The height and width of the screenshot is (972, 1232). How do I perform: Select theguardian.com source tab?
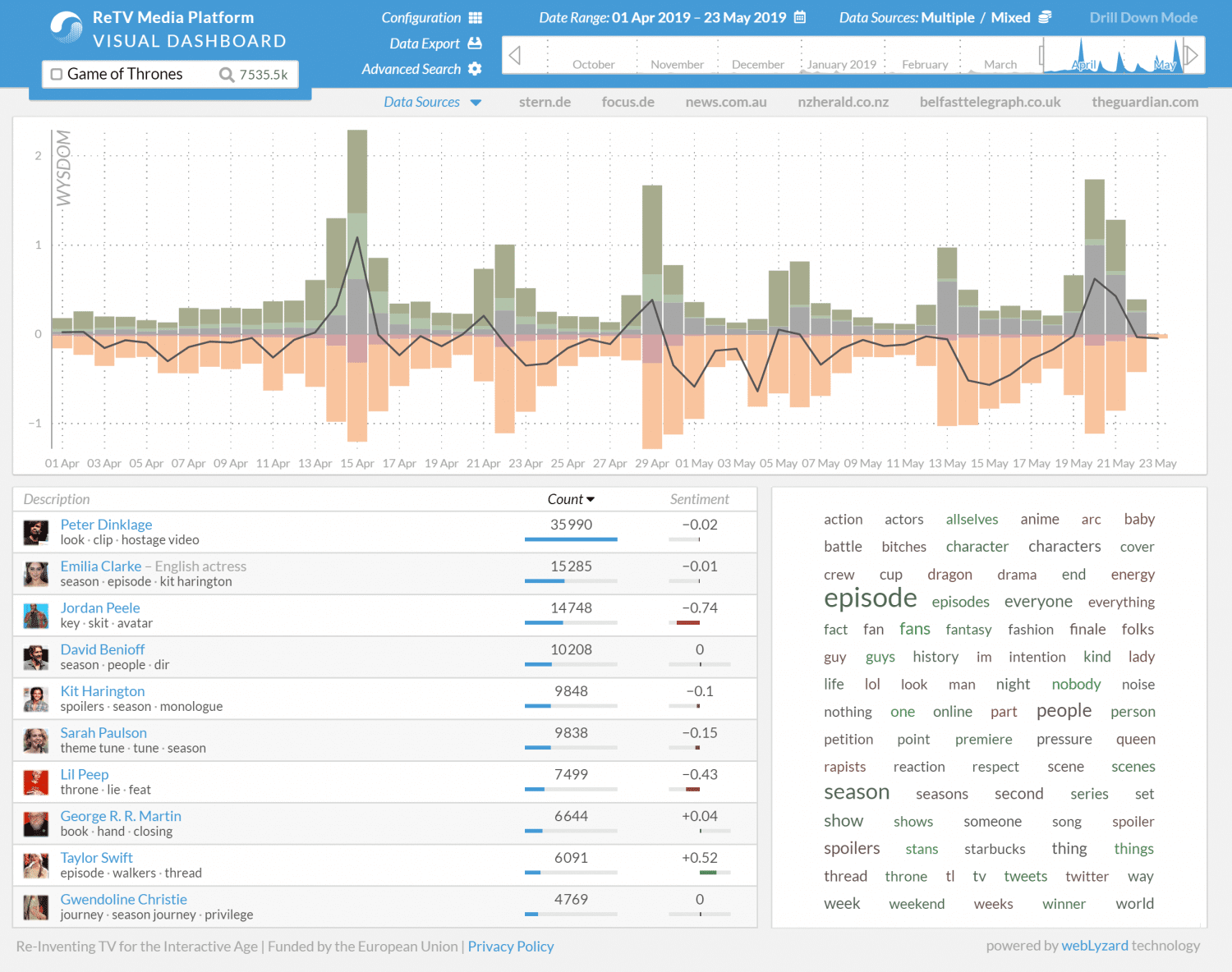pos(1145,102)
